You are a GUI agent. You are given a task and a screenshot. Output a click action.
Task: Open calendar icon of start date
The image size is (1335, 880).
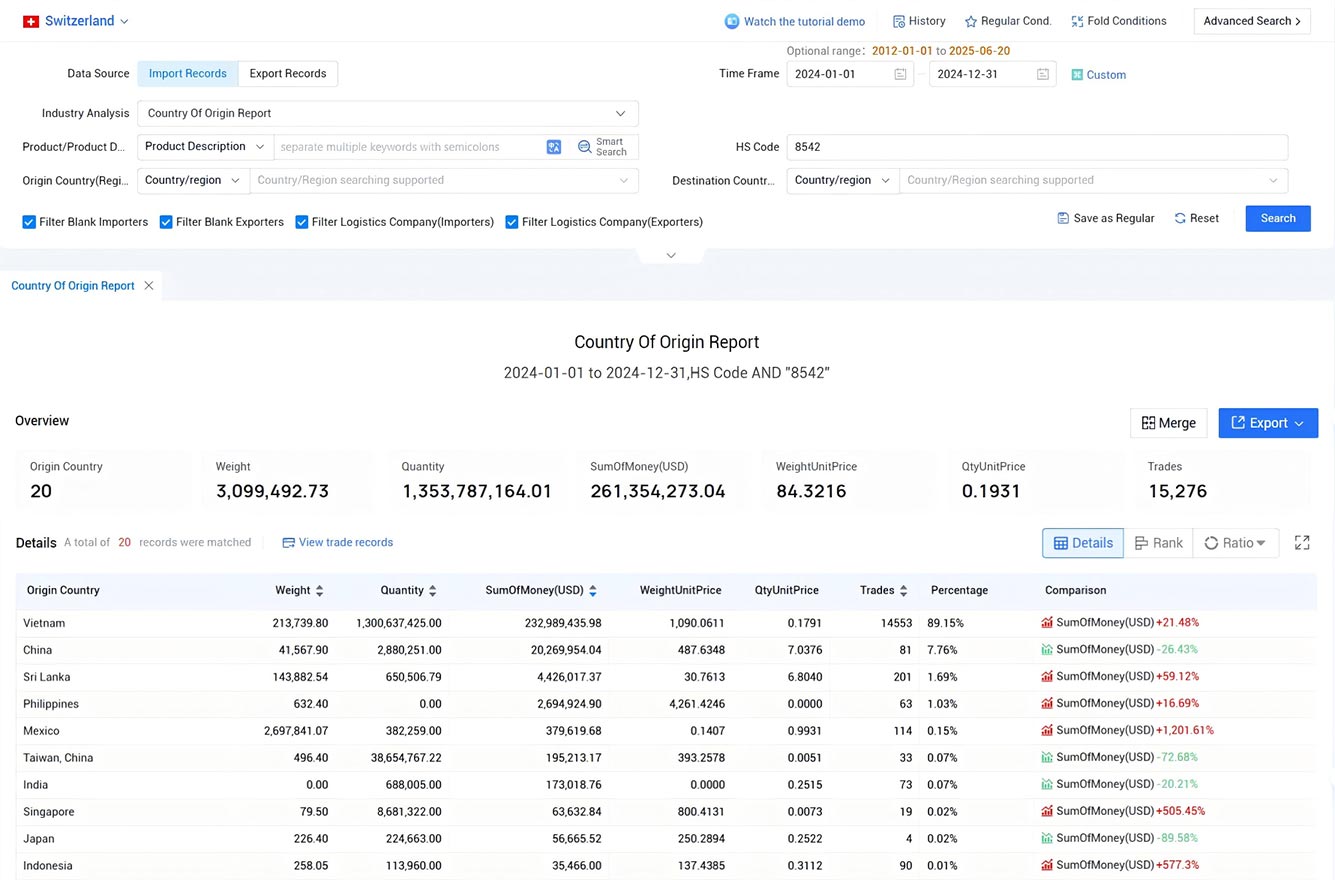901,74
